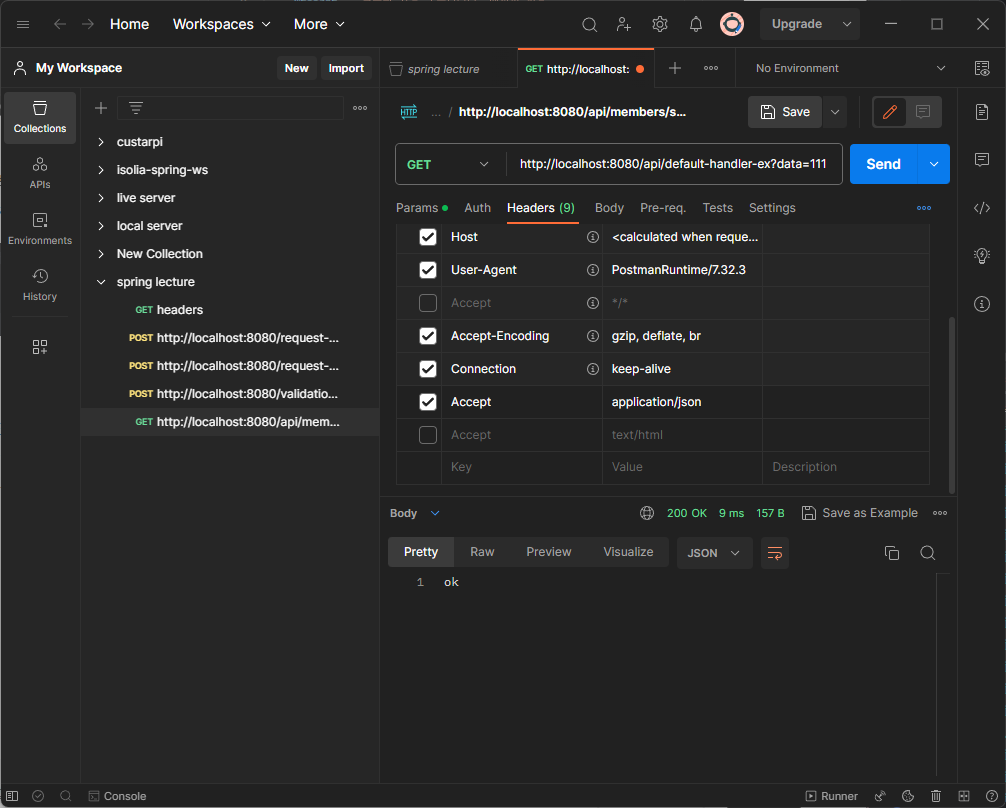Open the History sidebar panel

(x=40, y=285)
